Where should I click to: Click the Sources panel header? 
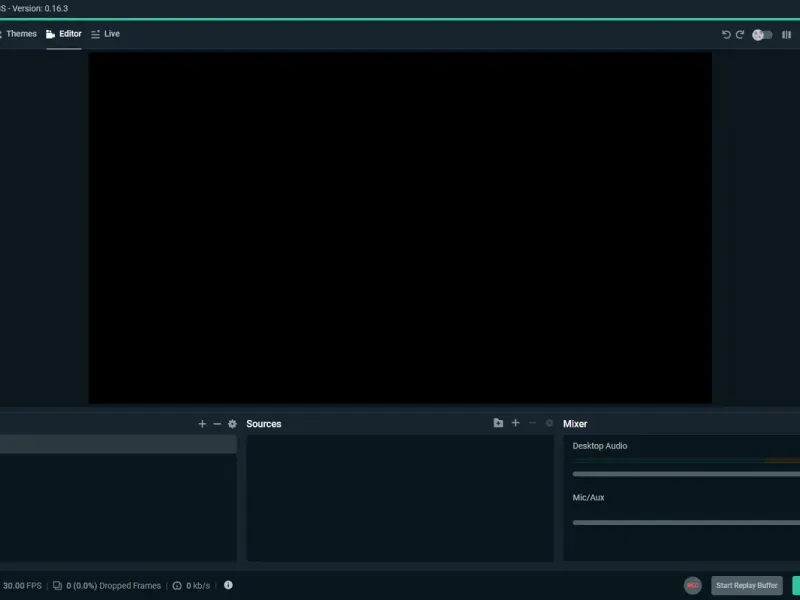coord(264,424)
